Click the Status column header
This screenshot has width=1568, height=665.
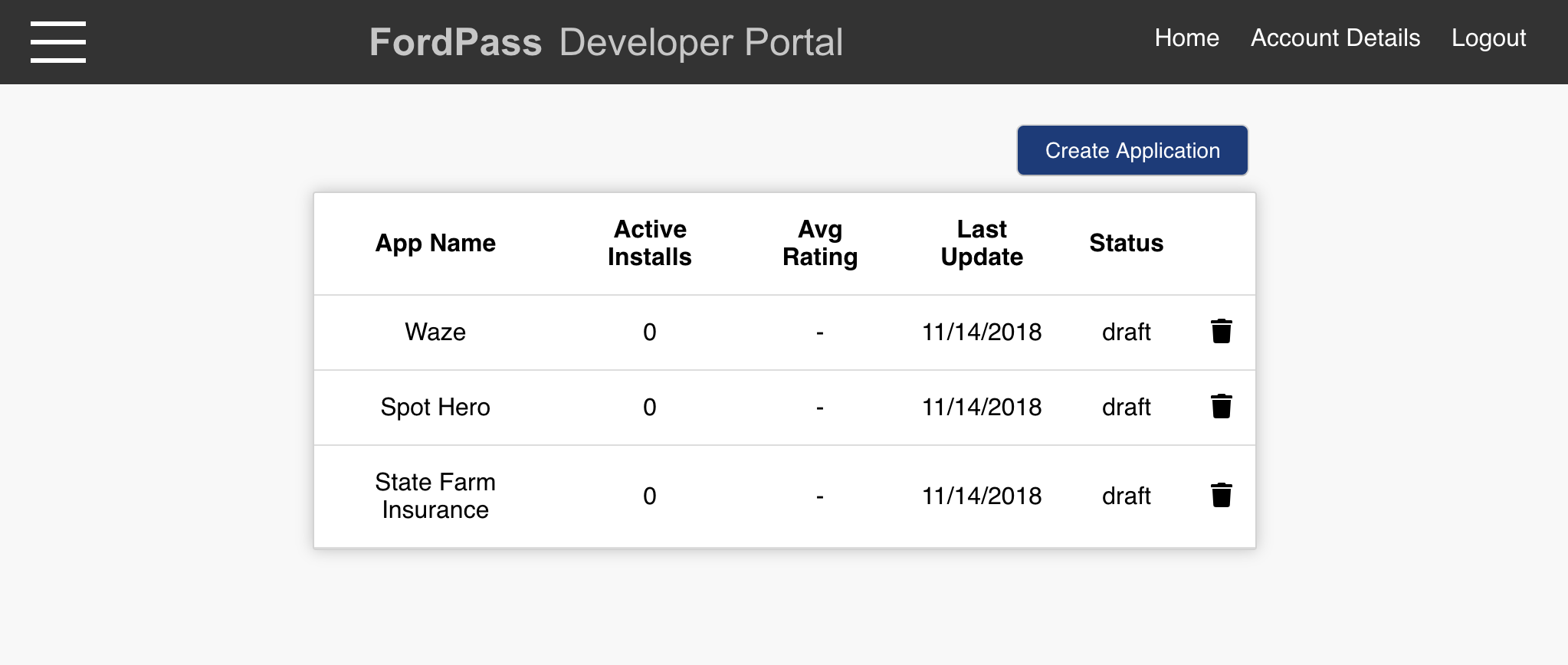tap(1127, 243)
